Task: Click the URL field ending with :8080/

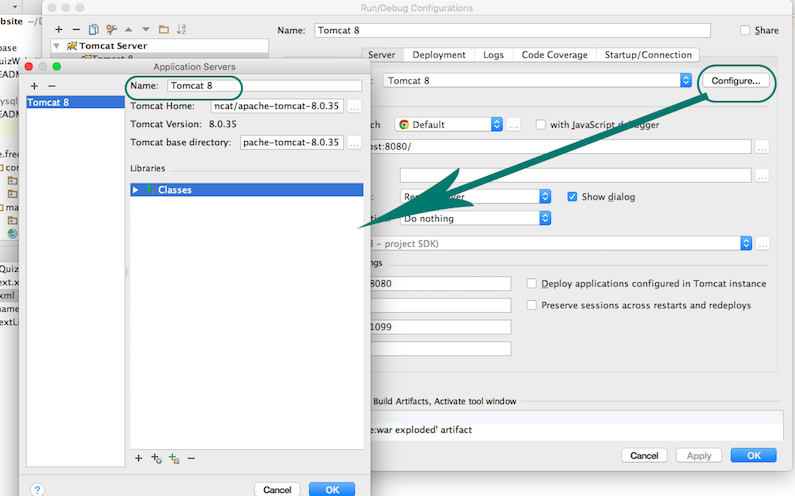Action: [x=560, y=147]
